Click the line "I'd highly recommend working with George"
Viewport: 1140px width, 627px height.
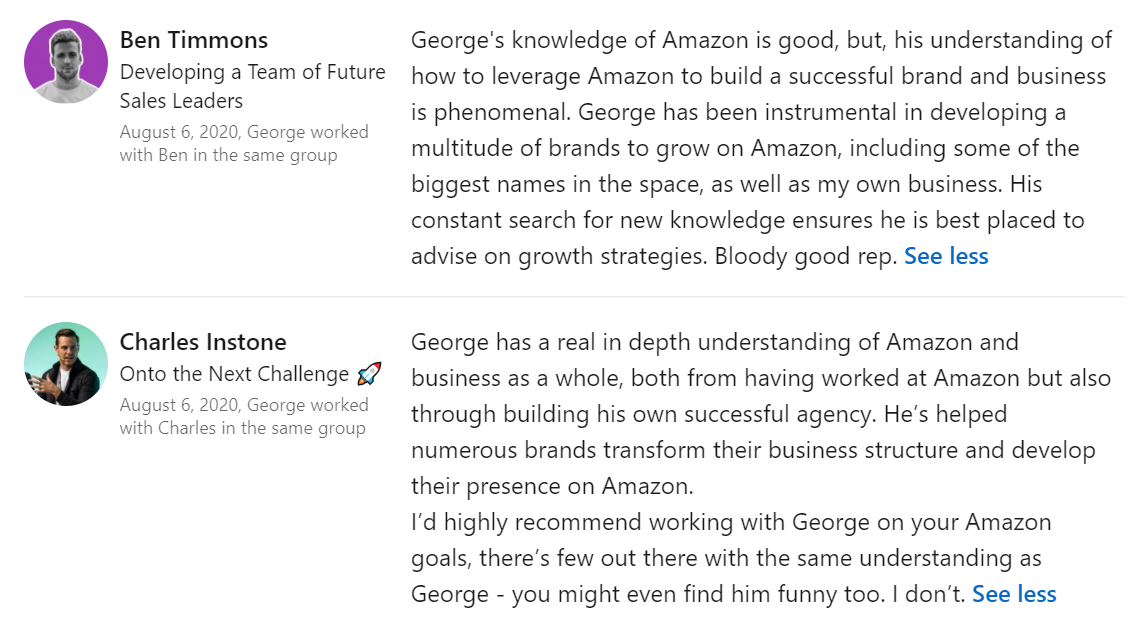click(731, 522)
